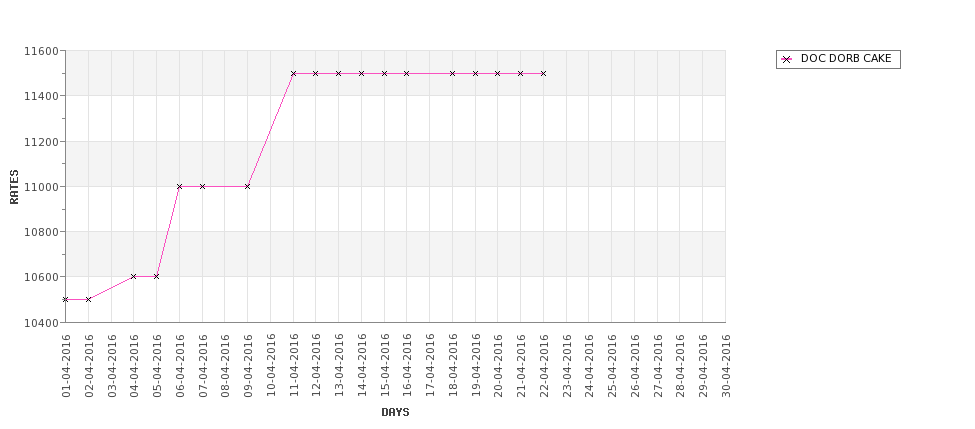This screenshot has width=975, height=429.
Task: Select the data point on 02-04-2016
Action: click(x=88, y=300)
